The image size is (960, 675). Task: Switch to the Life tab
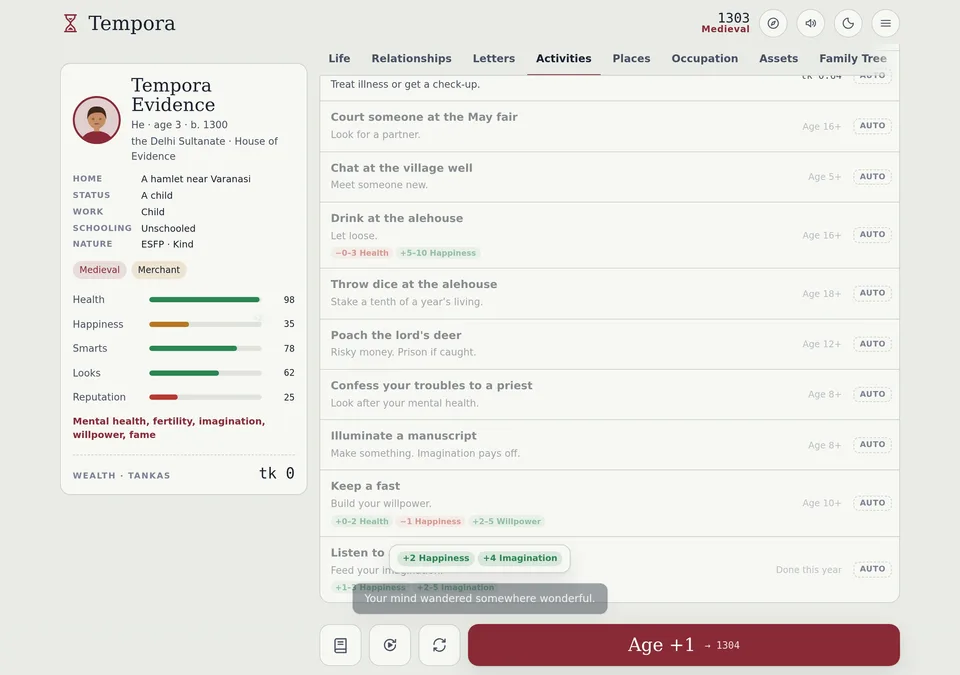point(339,59)
